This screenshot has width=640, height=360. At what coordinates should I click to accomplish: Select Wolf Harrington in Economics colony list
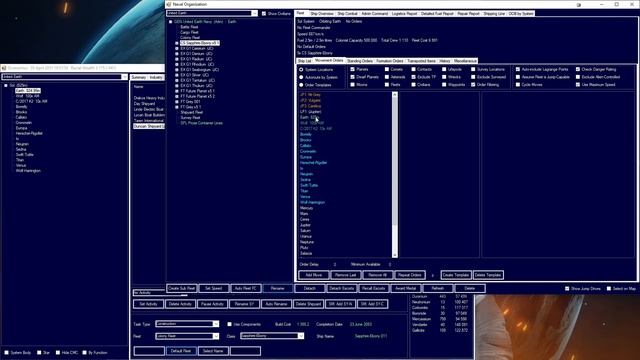click(28, 171)
